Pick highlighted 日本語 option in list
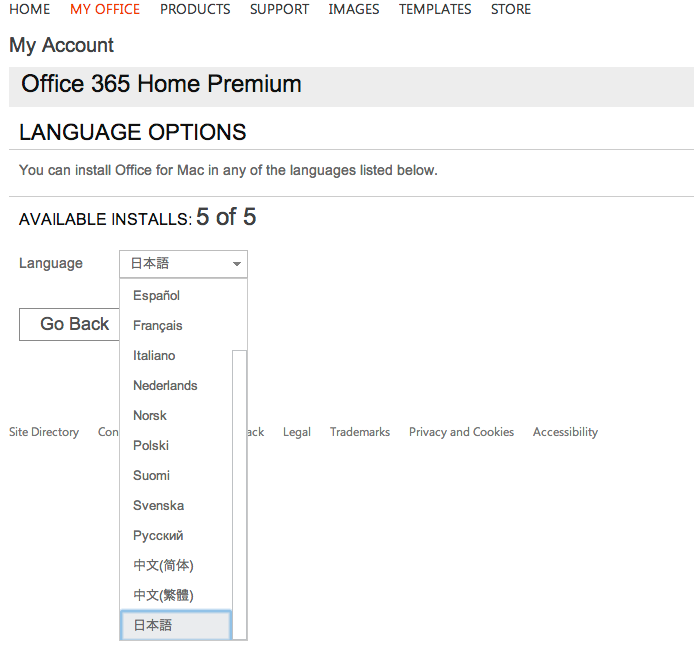The image size is (694, 662). [x=176, y=625]
